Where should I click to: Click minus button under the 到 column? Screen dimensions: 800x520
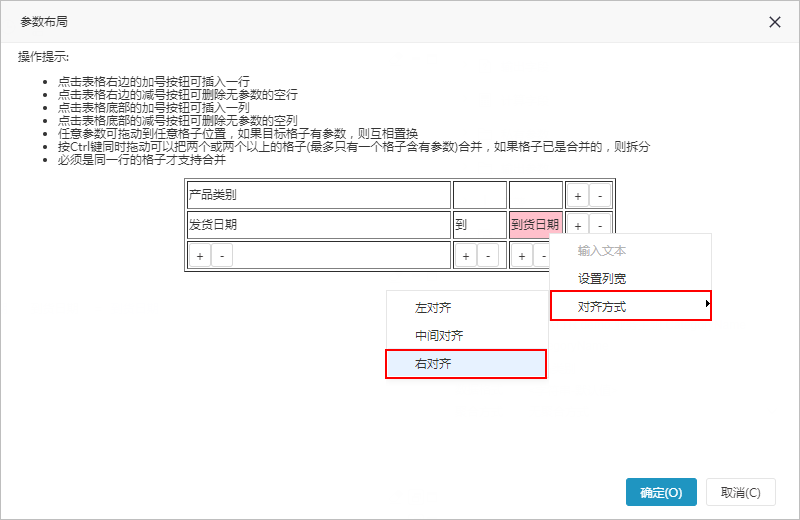pos(488,256)
